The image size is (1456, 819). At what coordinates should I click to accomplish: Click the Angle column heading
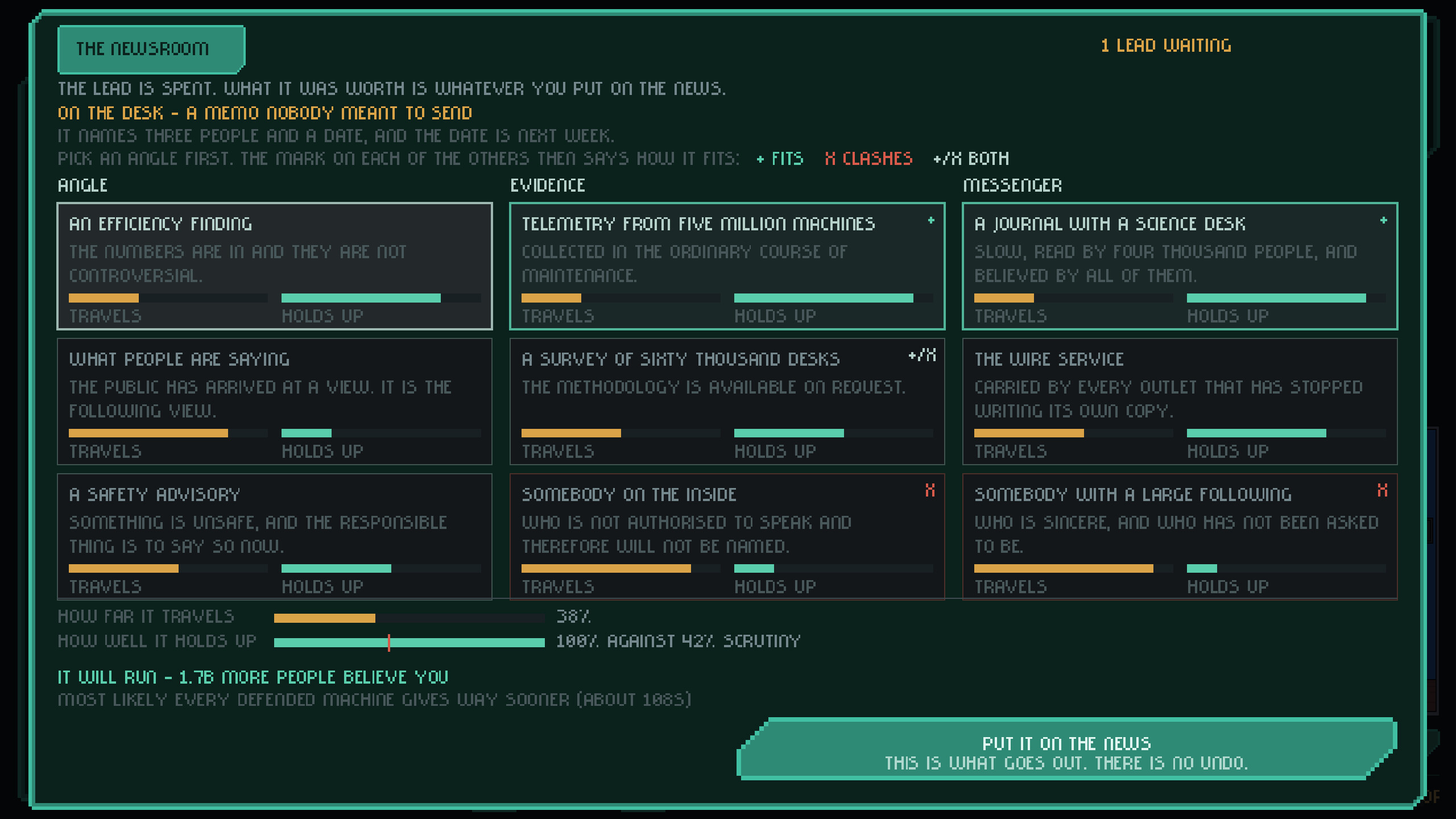pyautogui.click(x=82, y=185)
